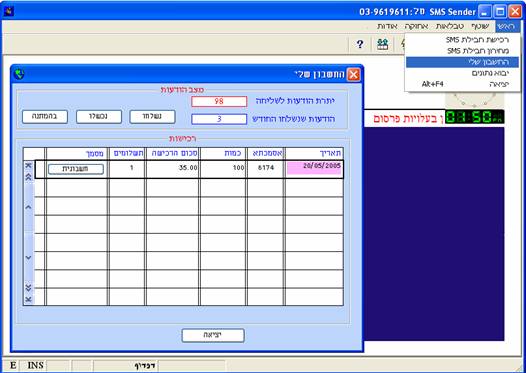Viewport: 526px width, 373px height.
Task: Click the נכשלו button
Action: 99,117
